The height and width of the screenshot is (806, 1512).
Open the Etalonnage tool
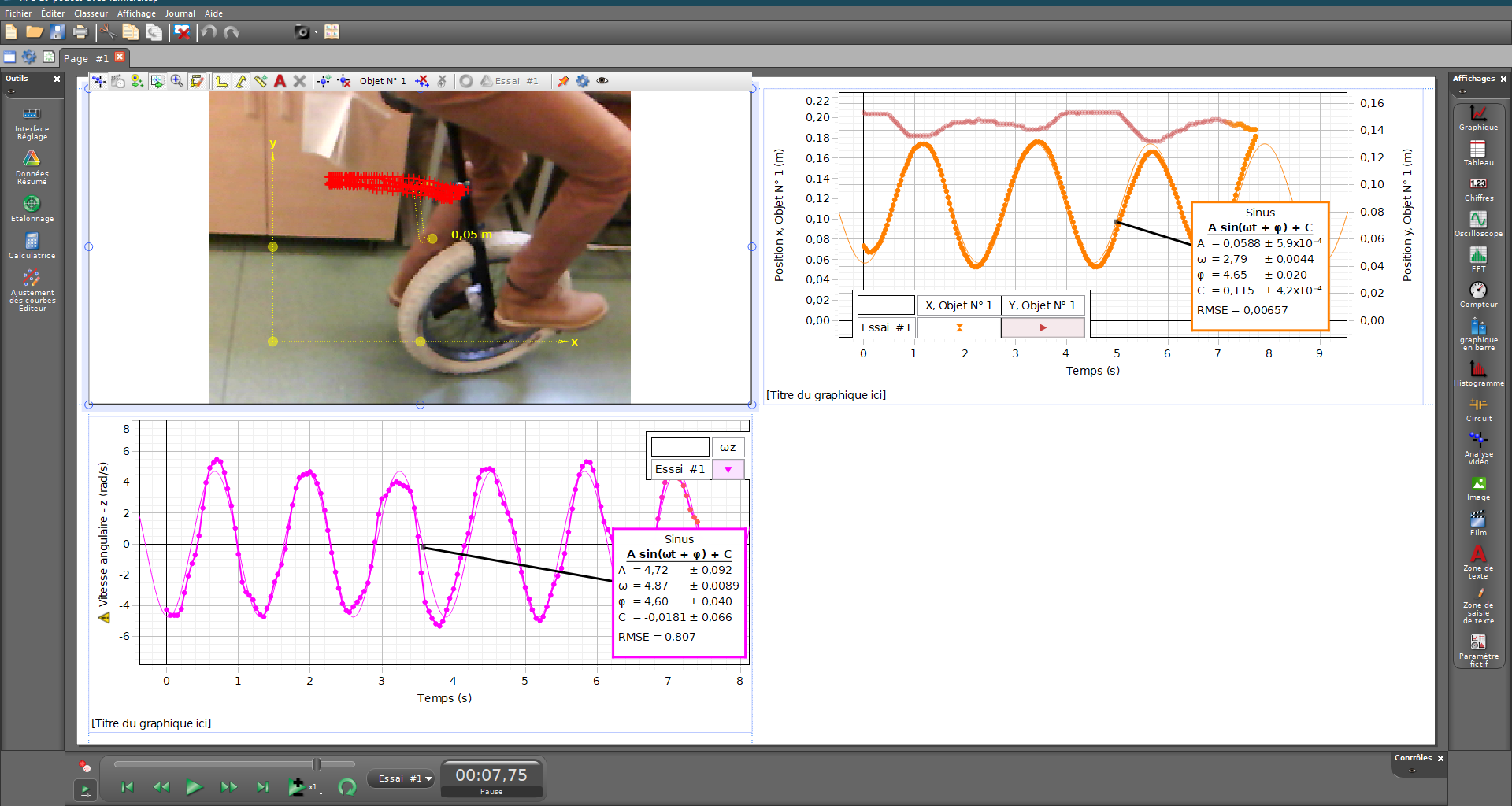[x=31, y=209]
